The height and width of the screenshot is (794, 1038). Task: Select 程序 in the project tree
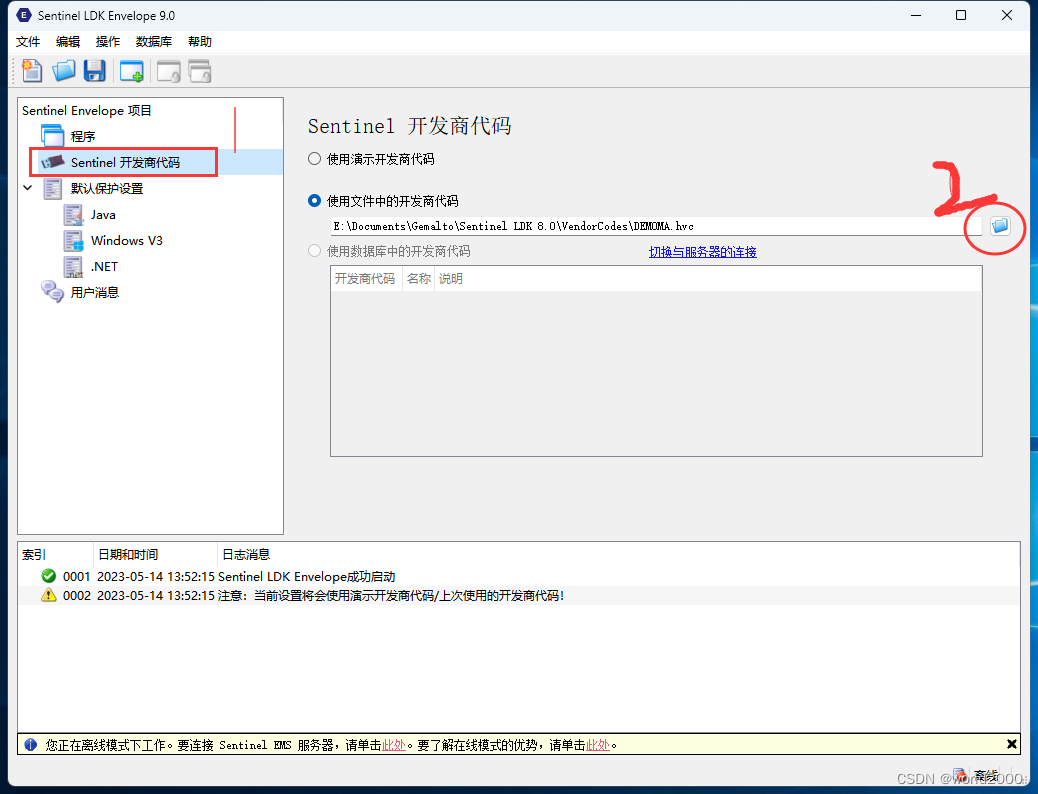(83, 136)
